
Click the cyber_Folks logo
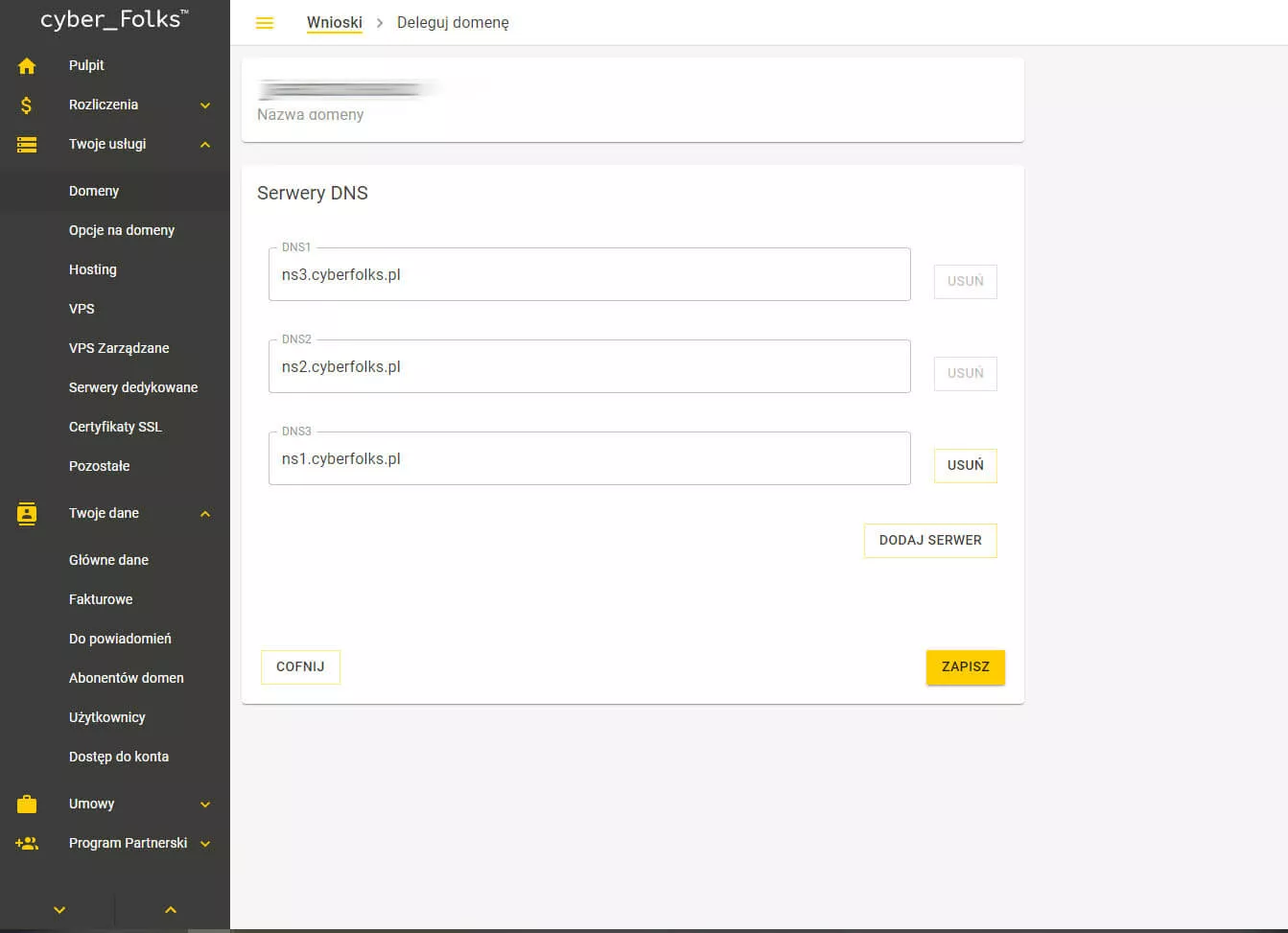pyautogui.click(x=114, y=19)
